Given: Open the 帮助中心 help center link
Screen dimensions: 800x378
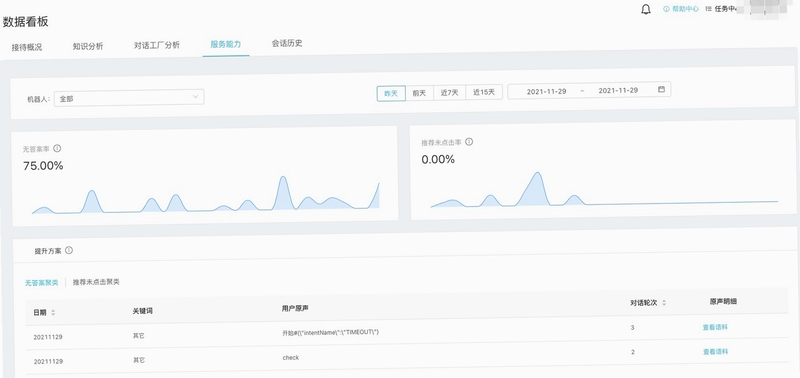Looking at the screenshot, I should click(681, 9).
